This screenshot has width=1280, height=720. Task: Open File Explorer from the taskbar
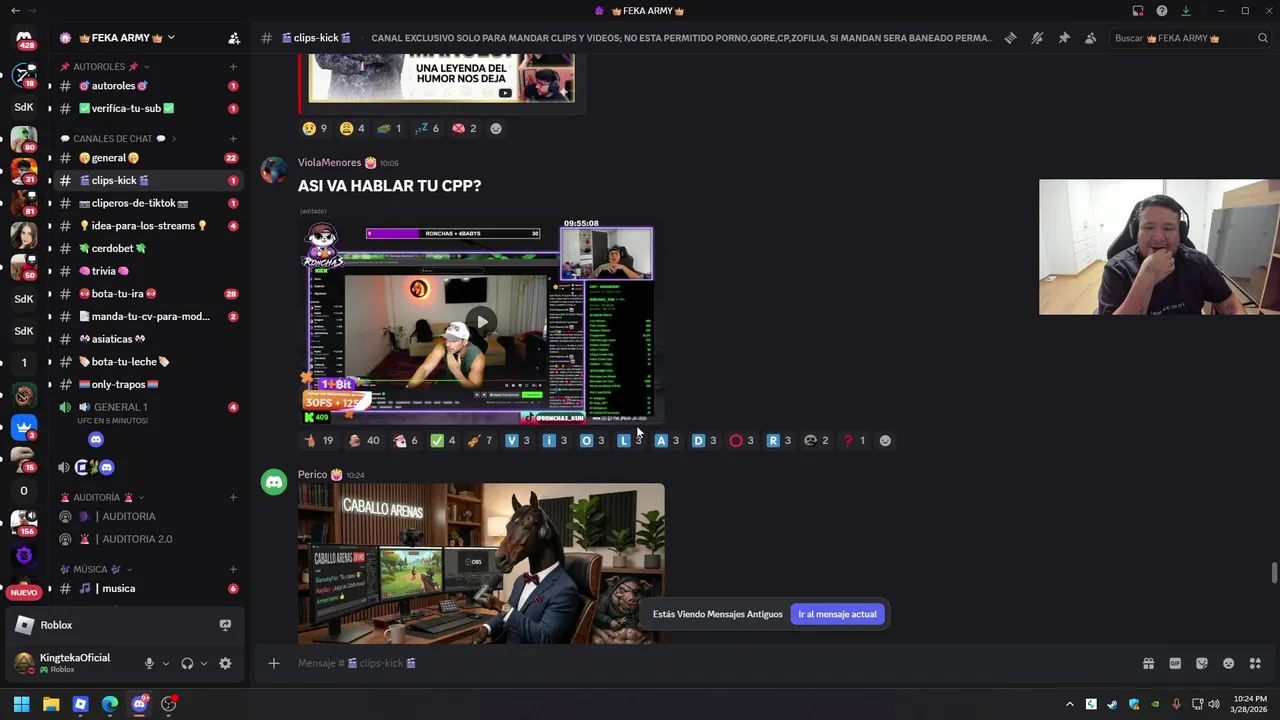click(x=51, y=704)
